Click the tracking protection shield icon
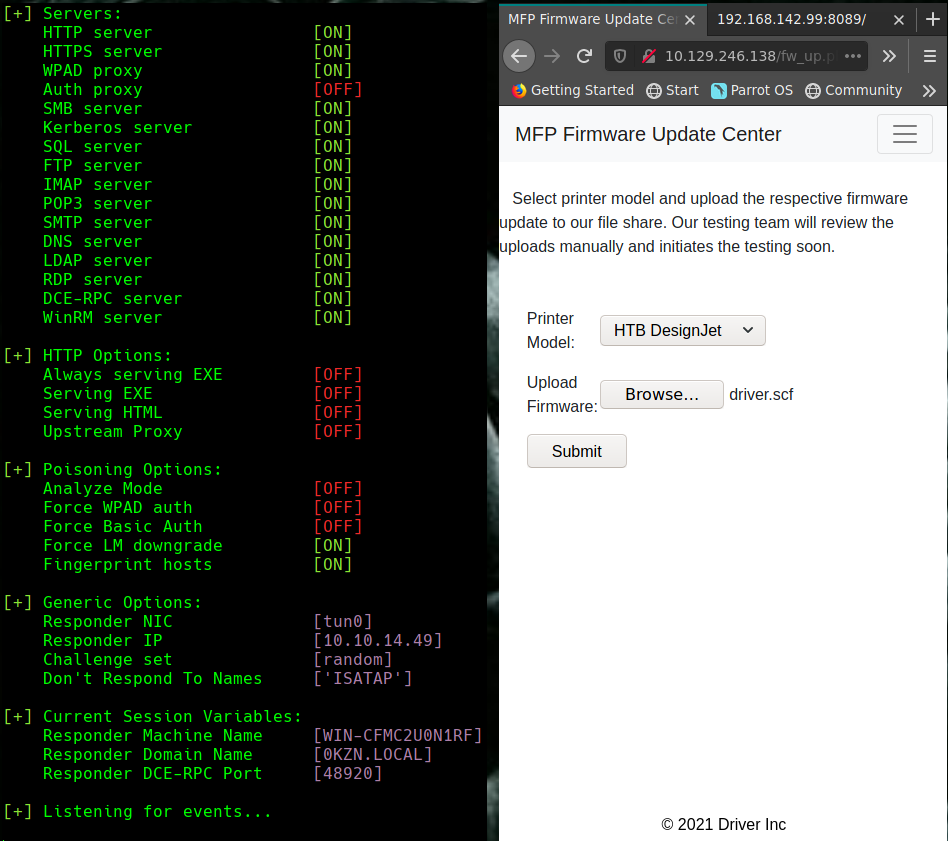 (x=618, y=56)
